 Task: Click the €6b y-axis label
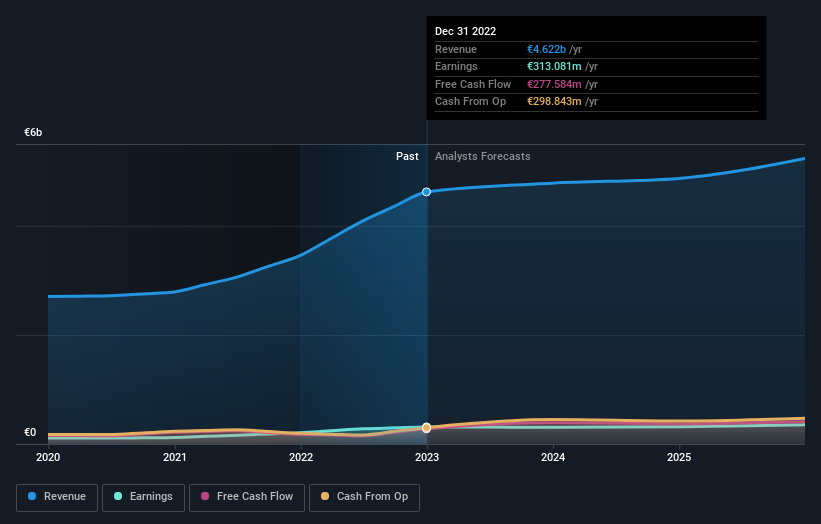point(33,132)
